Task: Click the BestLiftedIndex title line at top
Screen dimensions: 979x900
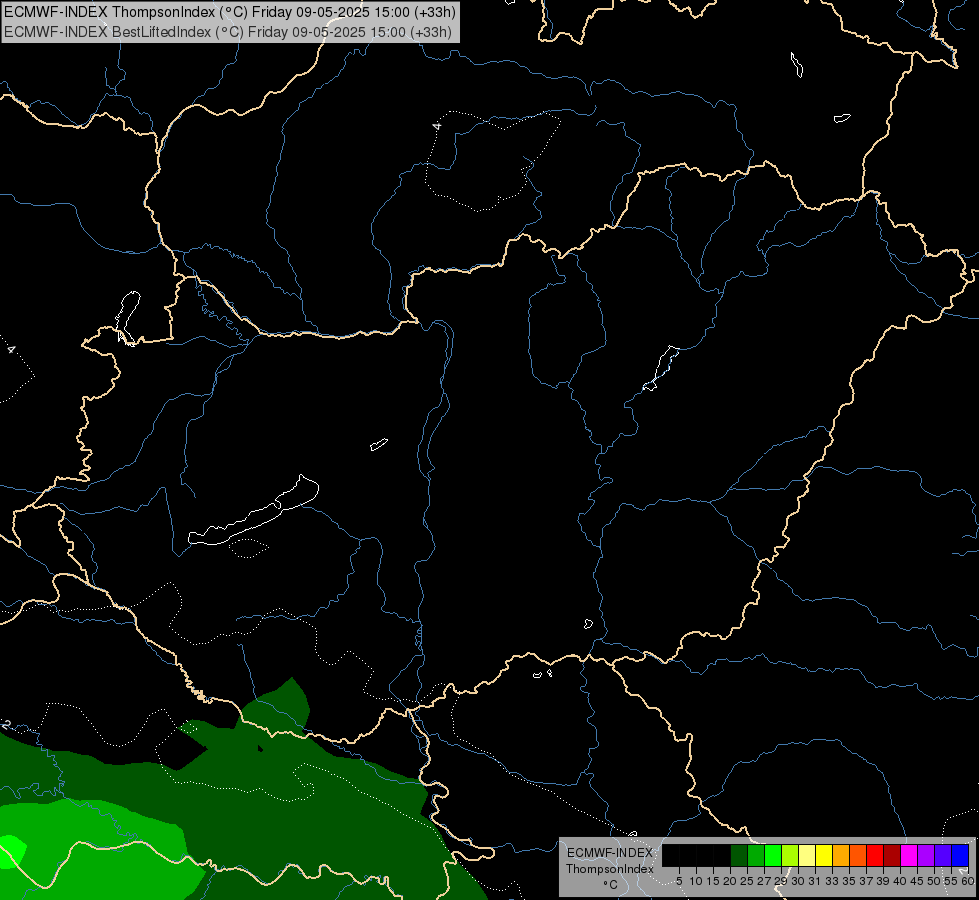Action: 227,32
